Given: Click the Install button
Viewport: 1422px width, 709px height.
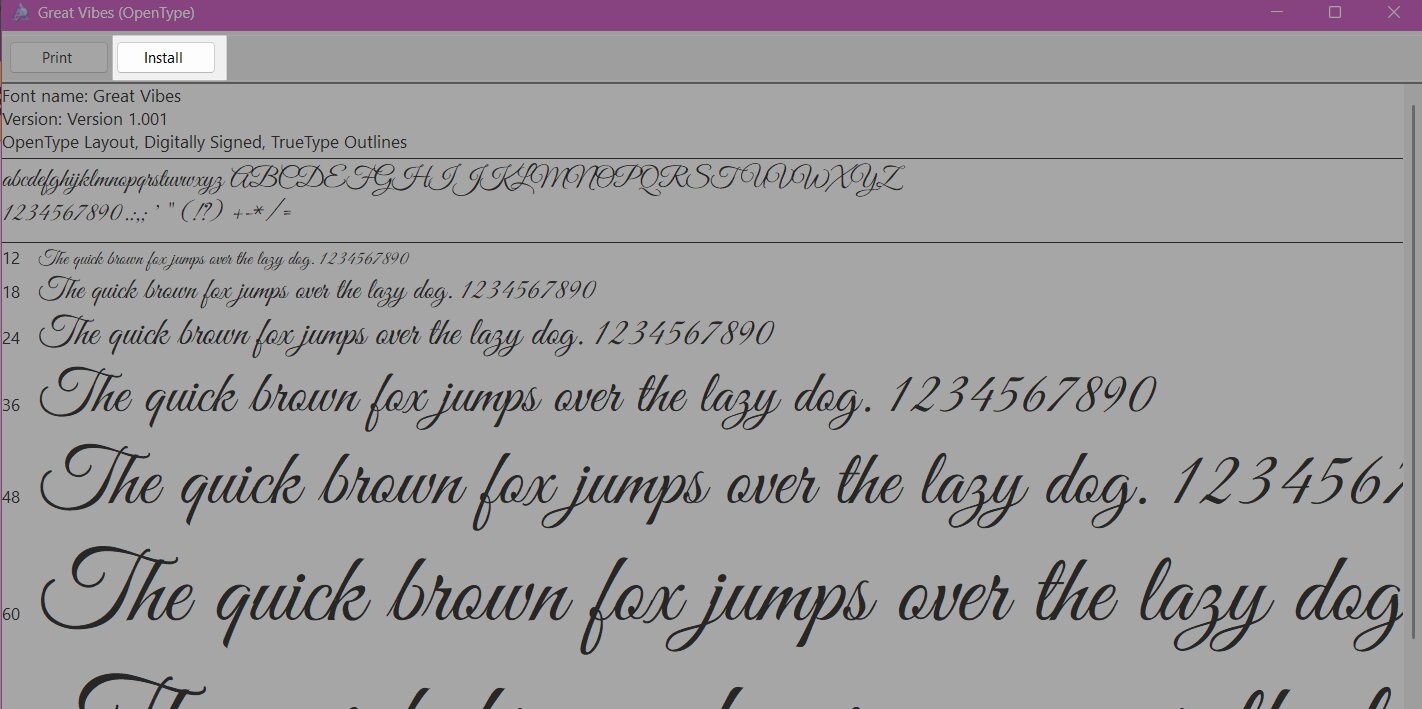Looking at the screenshot, I should tap(165, 58).
